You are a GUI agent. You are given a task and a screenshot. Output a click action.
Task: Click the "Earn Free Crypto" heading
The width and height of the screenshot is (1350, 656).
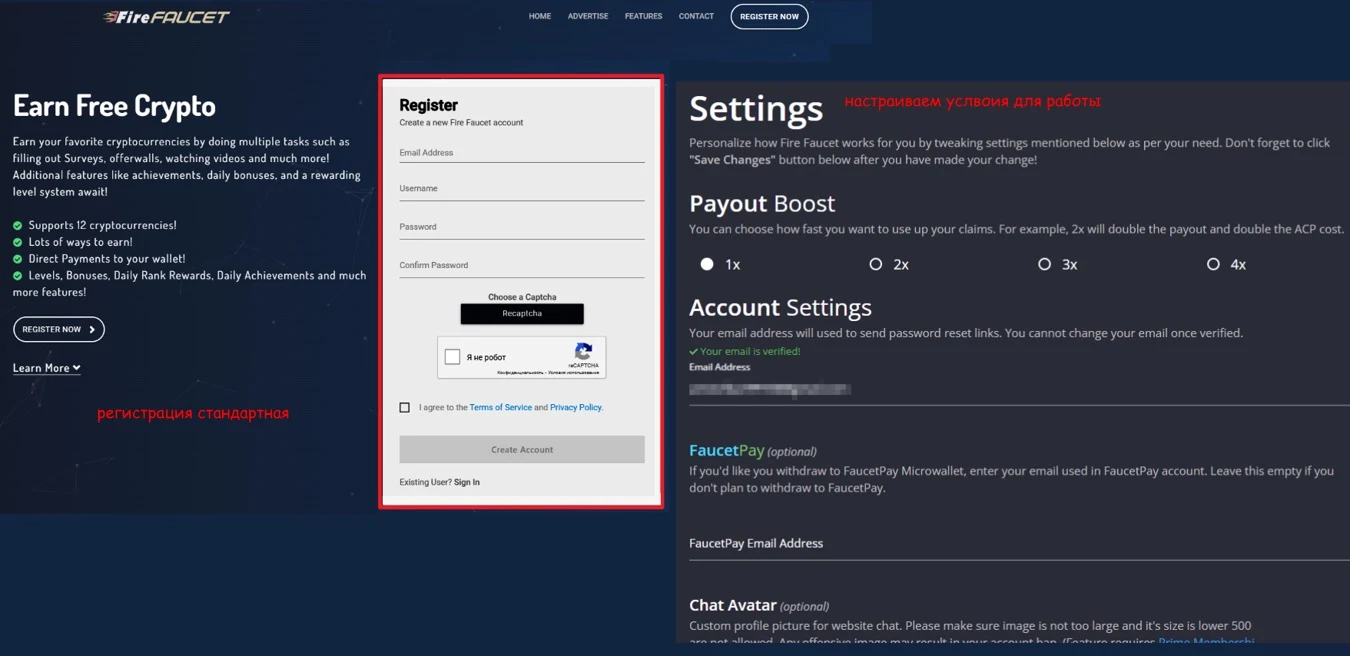coord(114,106)
